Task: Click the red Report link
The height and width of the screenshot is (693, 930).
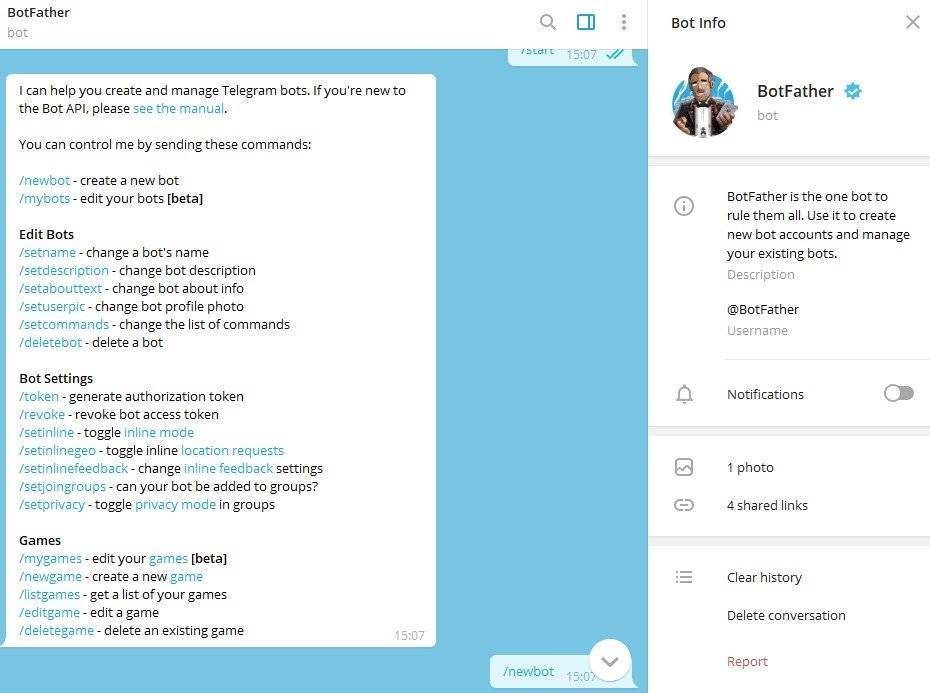Action: 747,662
